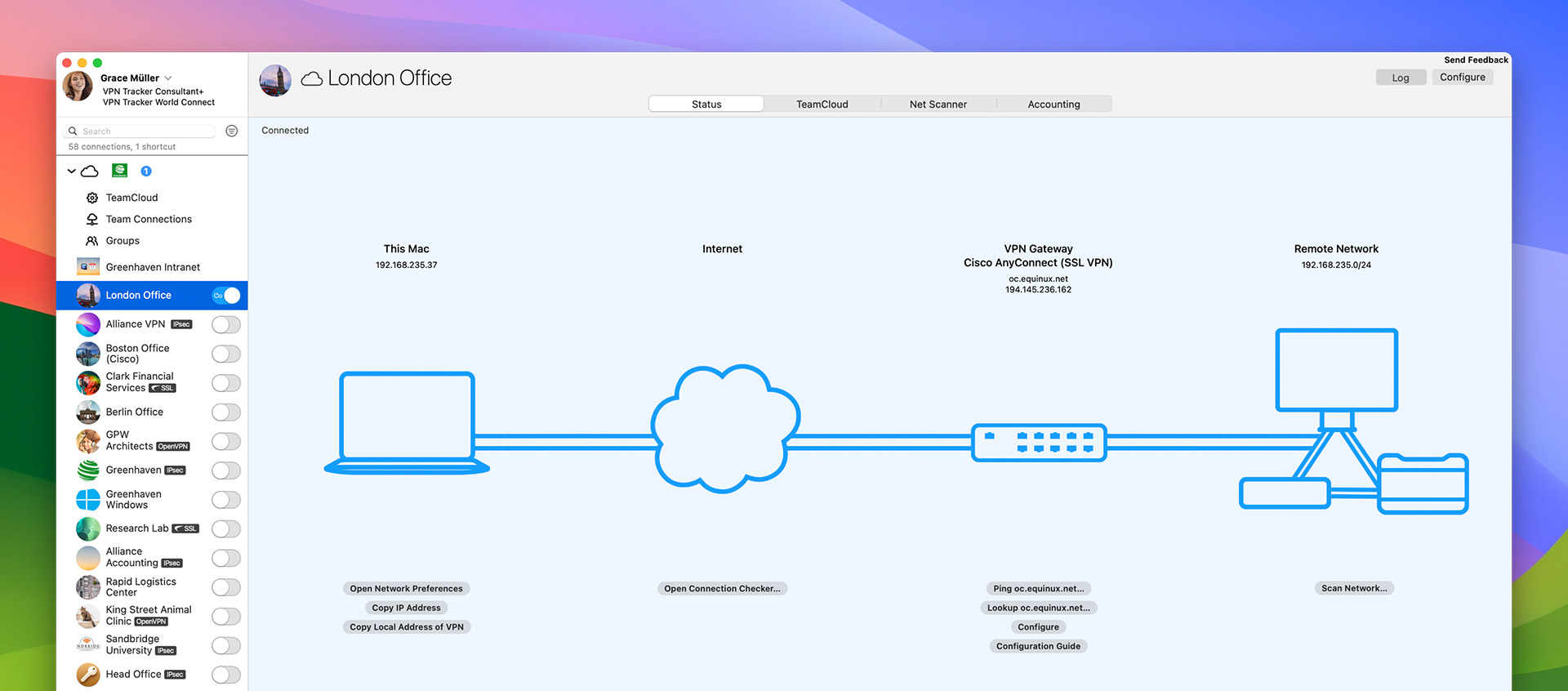The image size is (1568, 691).
Task: Switch on the Berlin Office toggle
Action: tap(226, 412)
